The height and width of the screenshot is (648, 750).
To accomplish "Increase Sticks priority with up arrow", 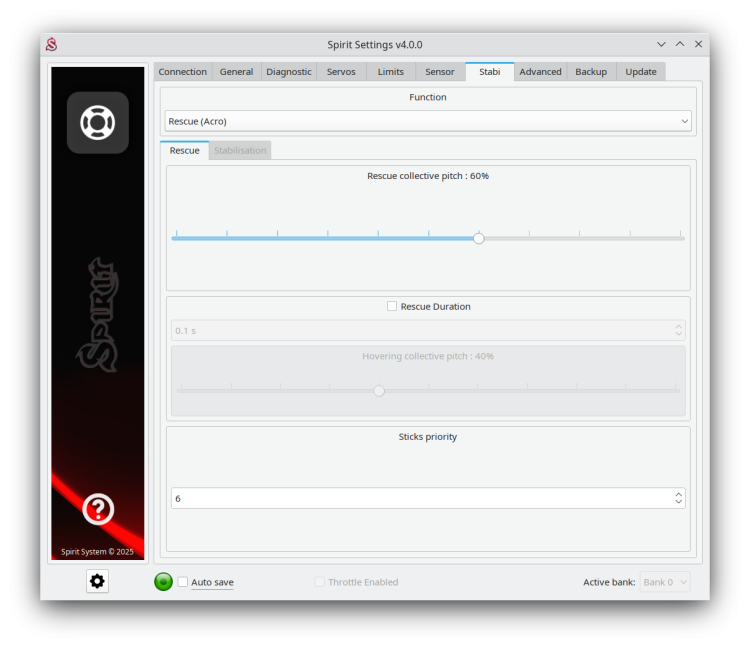I will tap(679, 494).
